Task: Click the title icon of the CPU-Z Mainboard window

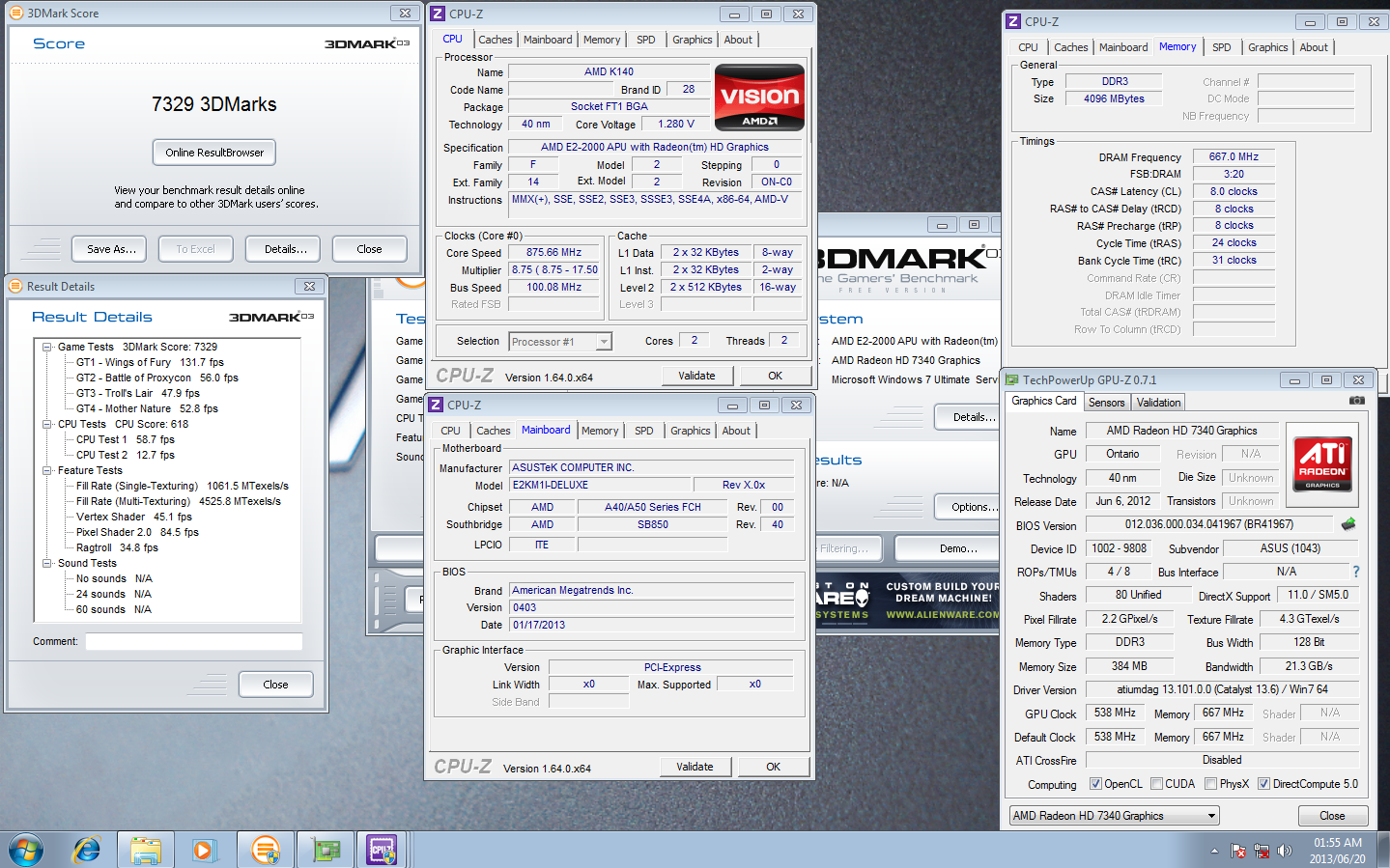Action: click(437, 405)
